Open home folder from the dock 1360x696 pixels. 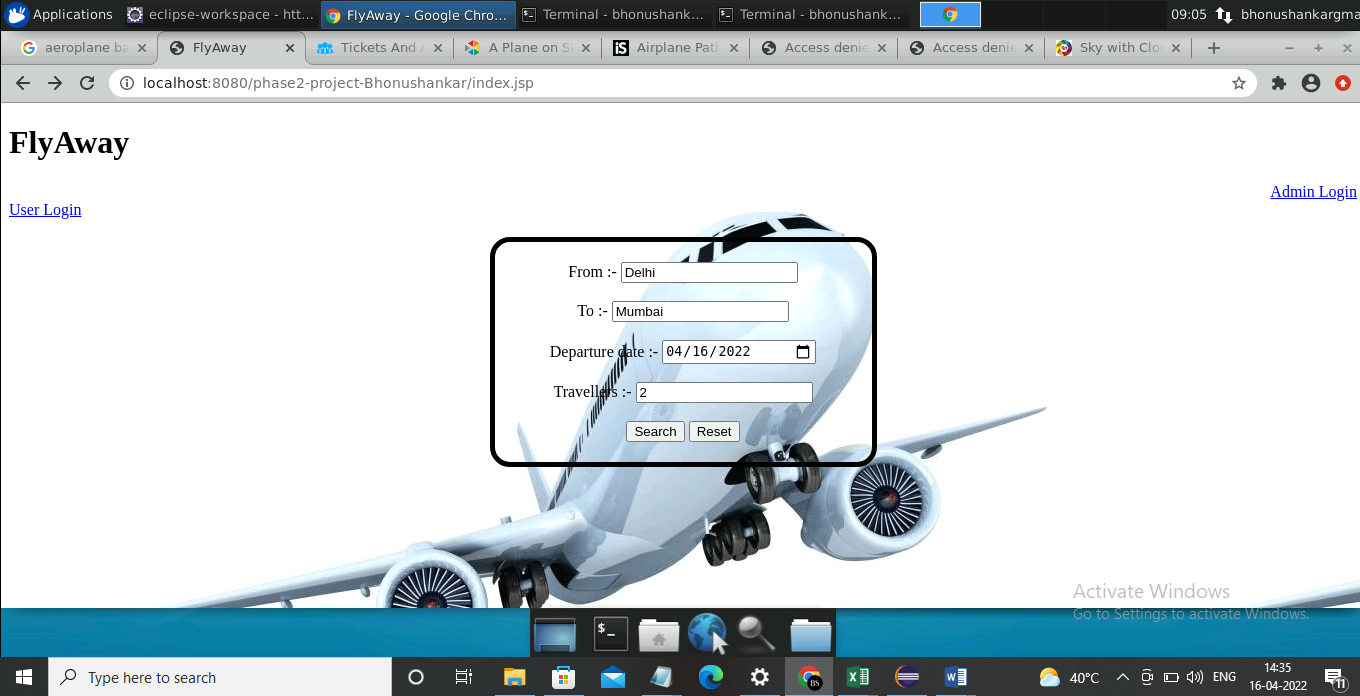[659, 634]
